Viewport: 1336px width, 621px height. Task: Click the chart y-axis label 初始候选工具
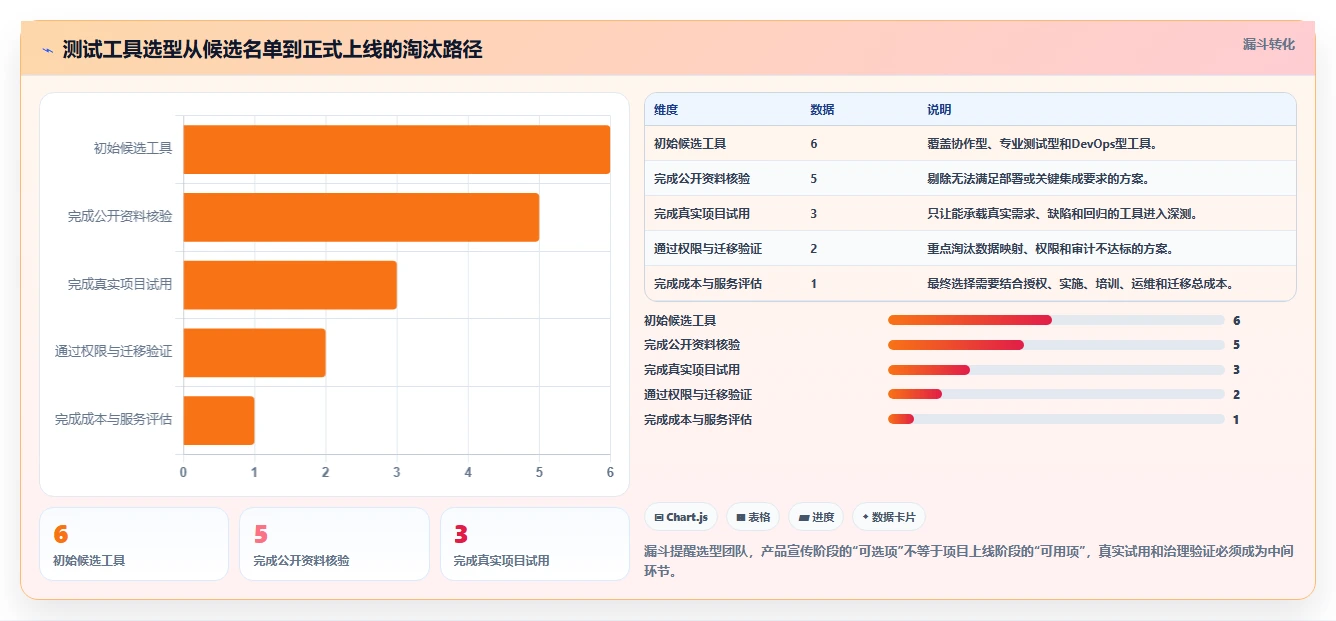pyautogui.click(x=133, y=149)
